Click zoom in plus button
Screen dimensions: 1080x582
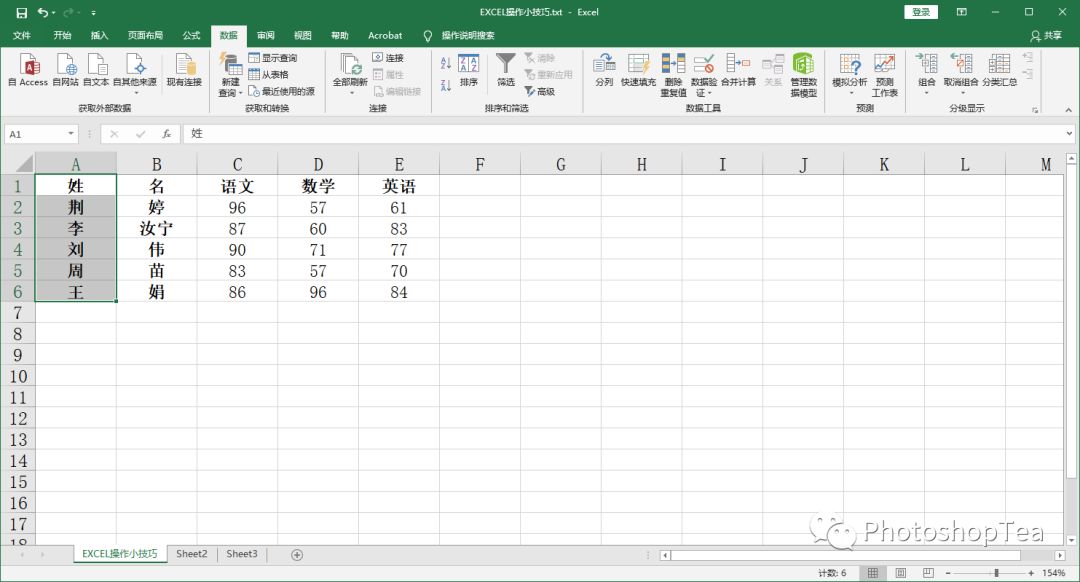coord(1031,573)
